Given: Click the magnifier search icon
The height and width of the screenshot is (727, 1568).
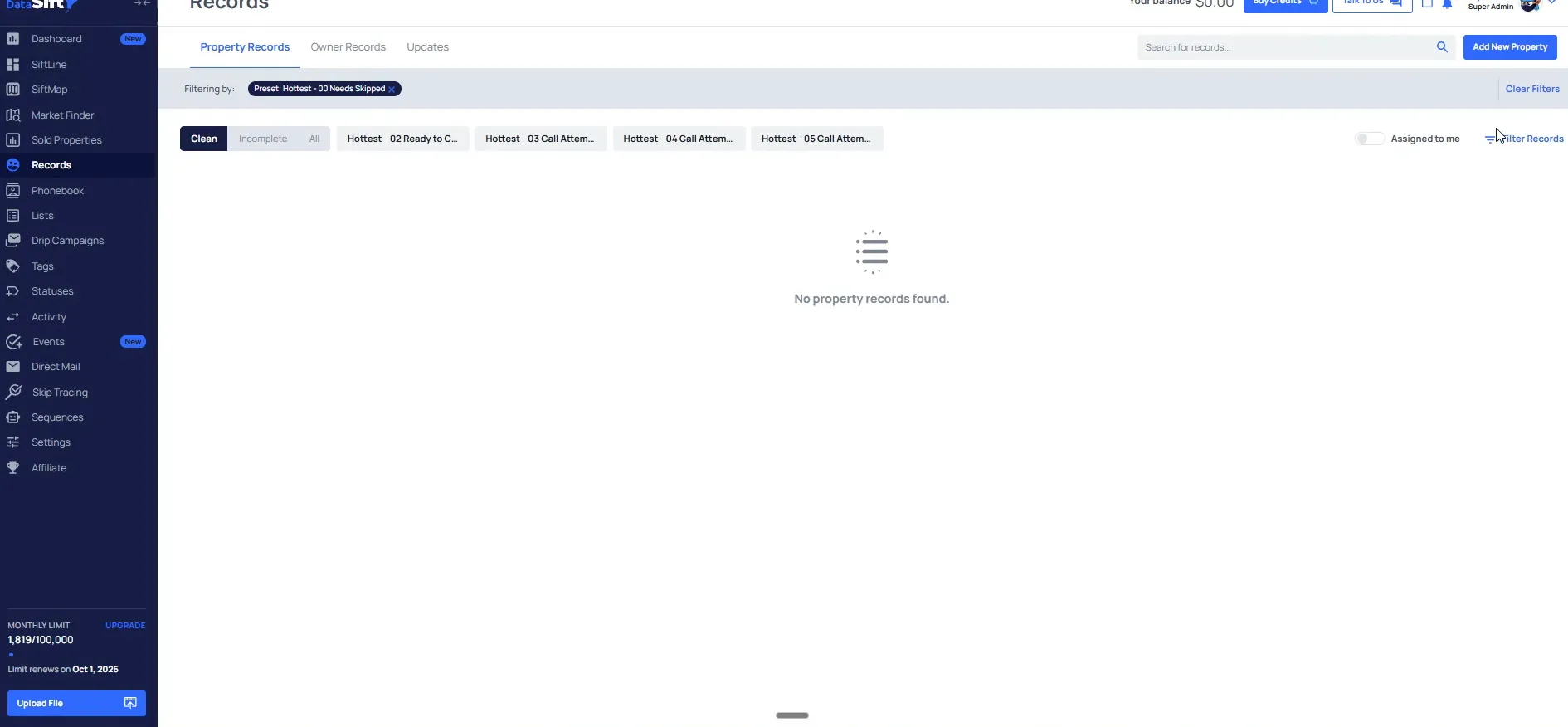Looking at the screenshot, I should pyautogui.click(x=1442, y=47).
